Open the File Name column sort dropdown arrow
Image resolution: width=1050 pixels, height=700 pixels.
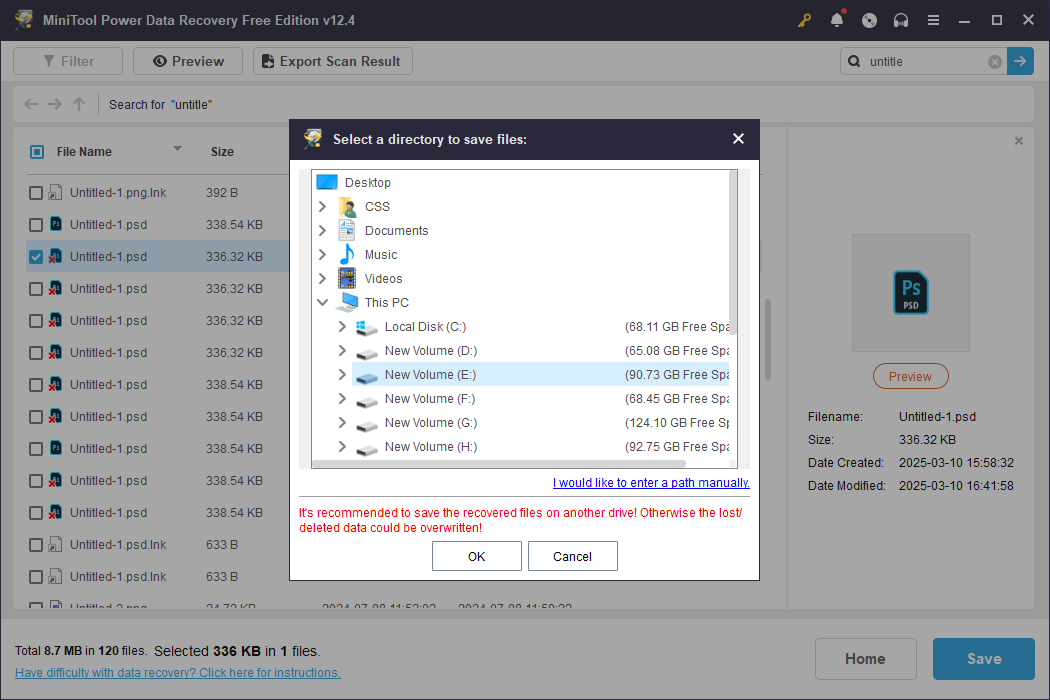click(x=177, y=149)
